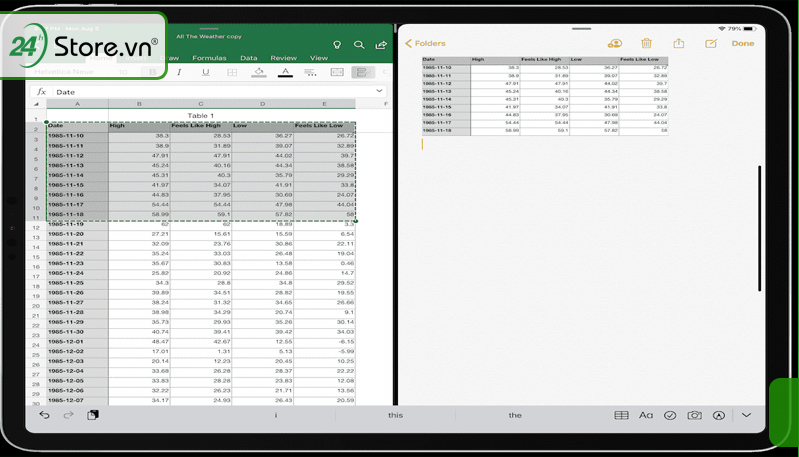Insert a table in Notes
The image size is (799, 457).
(621, 415)
